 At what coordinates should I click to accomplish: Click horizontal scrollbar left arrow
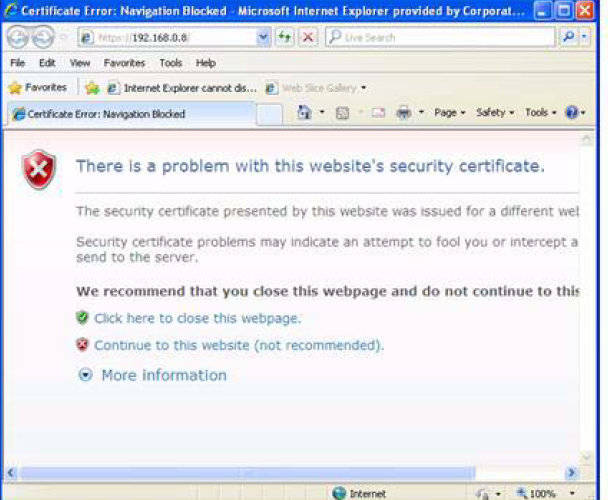11,472
